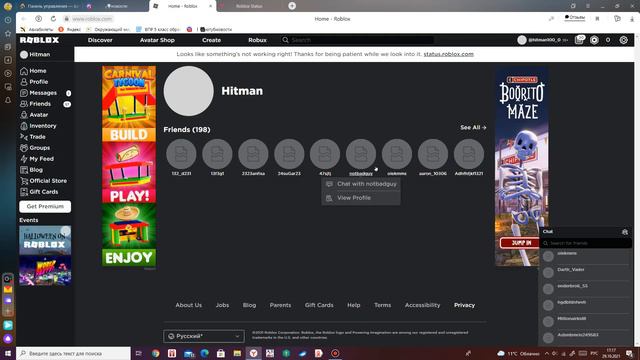Open Messages in the sidebar
The image size is (640, 360).
[39, 93]
